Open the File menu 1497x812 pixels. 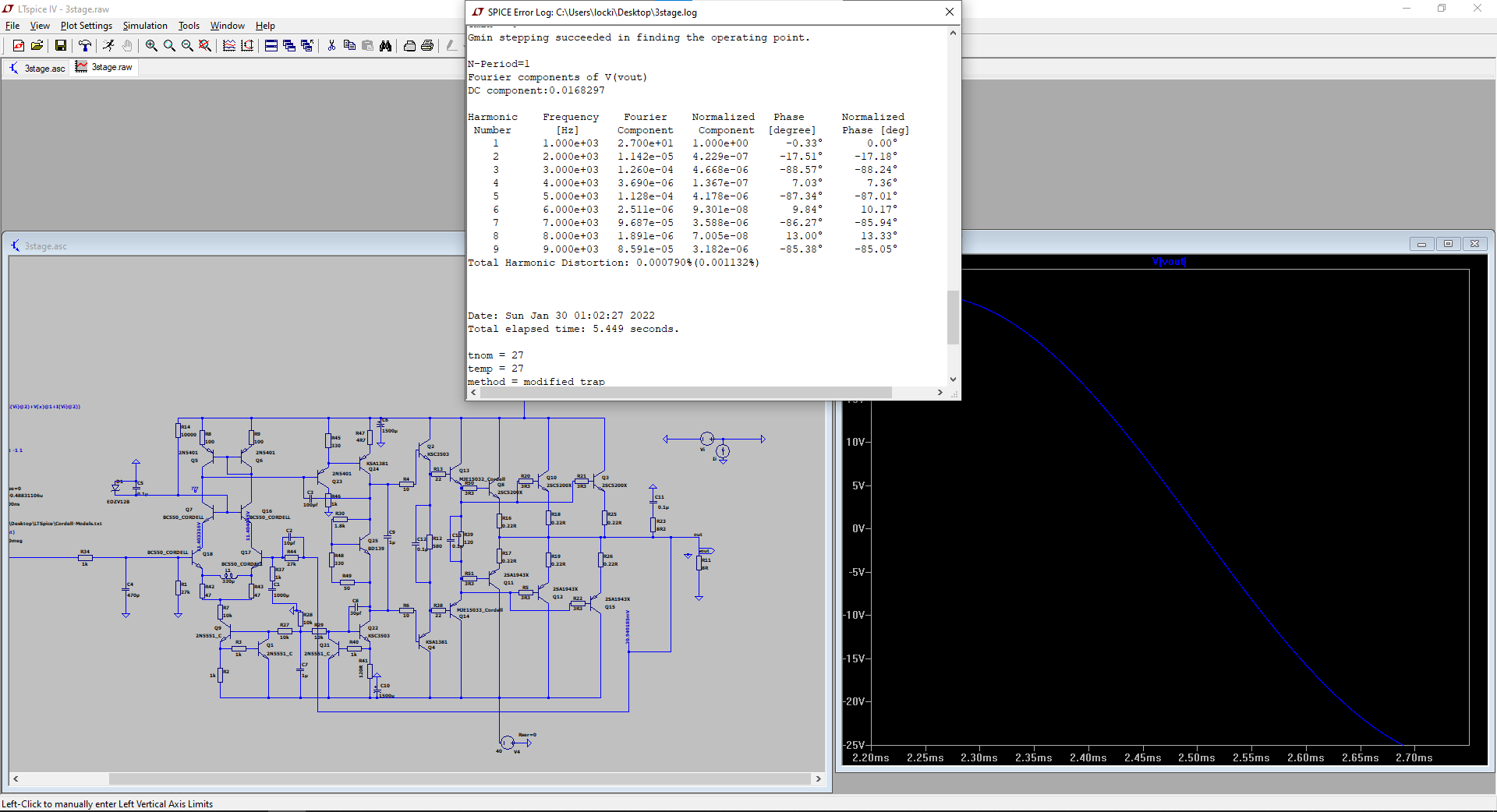click(12, 26)
